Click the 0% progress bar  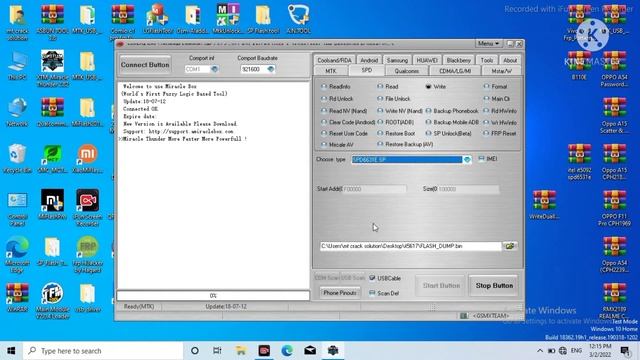[x=213, y=296]
